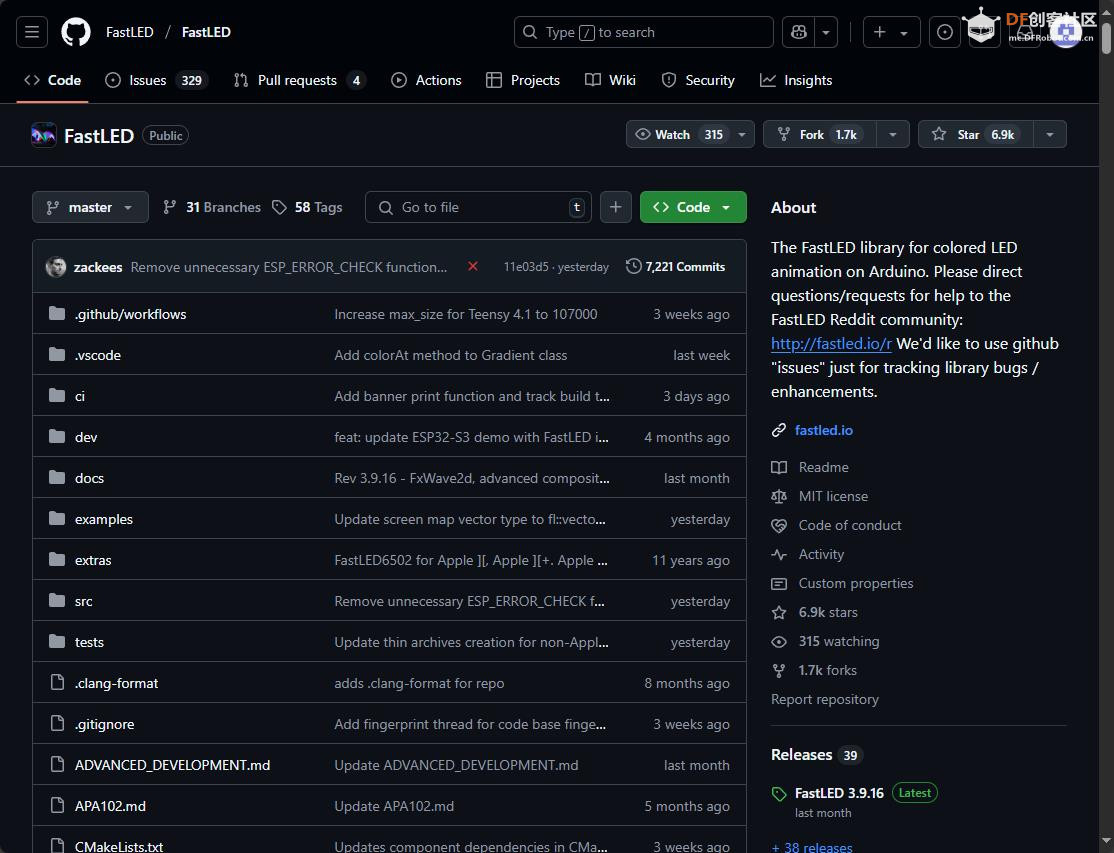The image size is (1114, 853).
Task: Click the commit hash 11e03d5
Action: pos(526,267)
